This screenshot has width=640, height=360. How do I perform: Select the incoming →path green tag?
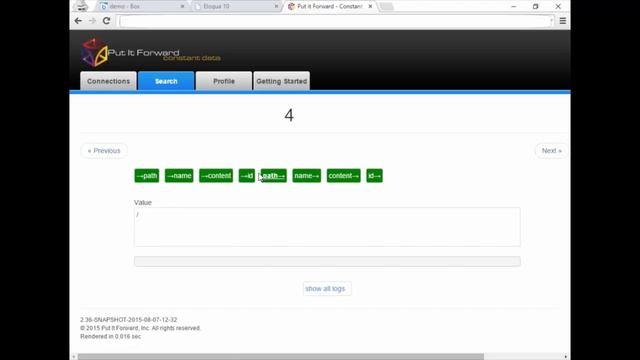click(147, 176)
